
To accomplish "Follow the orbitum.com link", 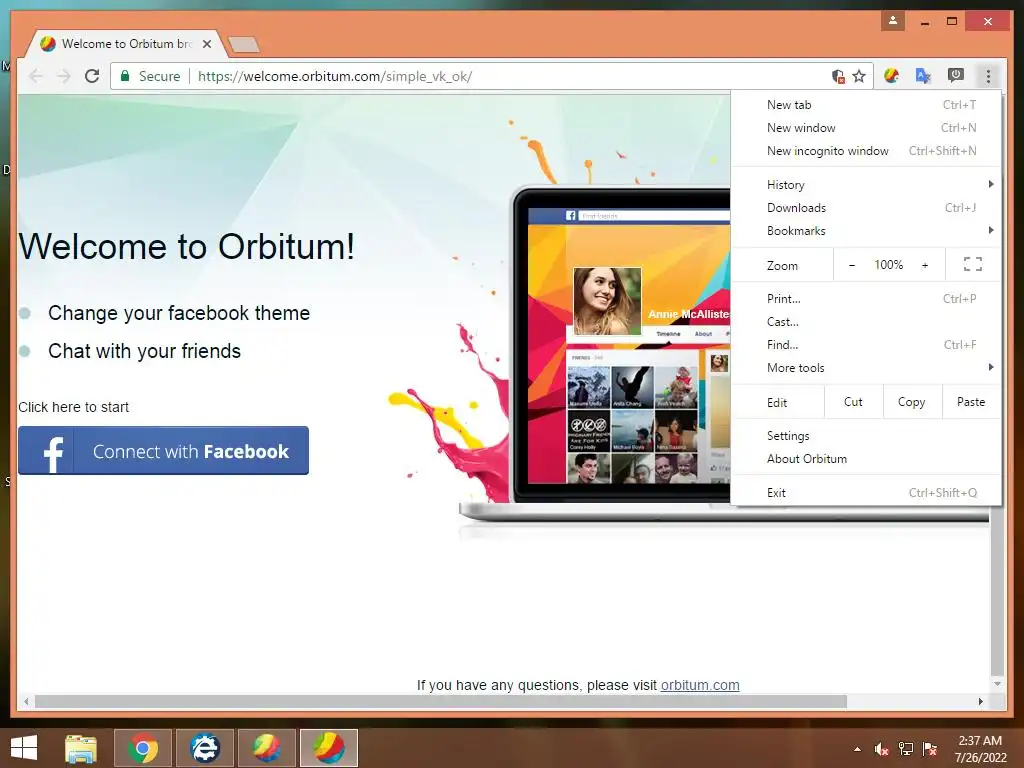I will [700, 685].
